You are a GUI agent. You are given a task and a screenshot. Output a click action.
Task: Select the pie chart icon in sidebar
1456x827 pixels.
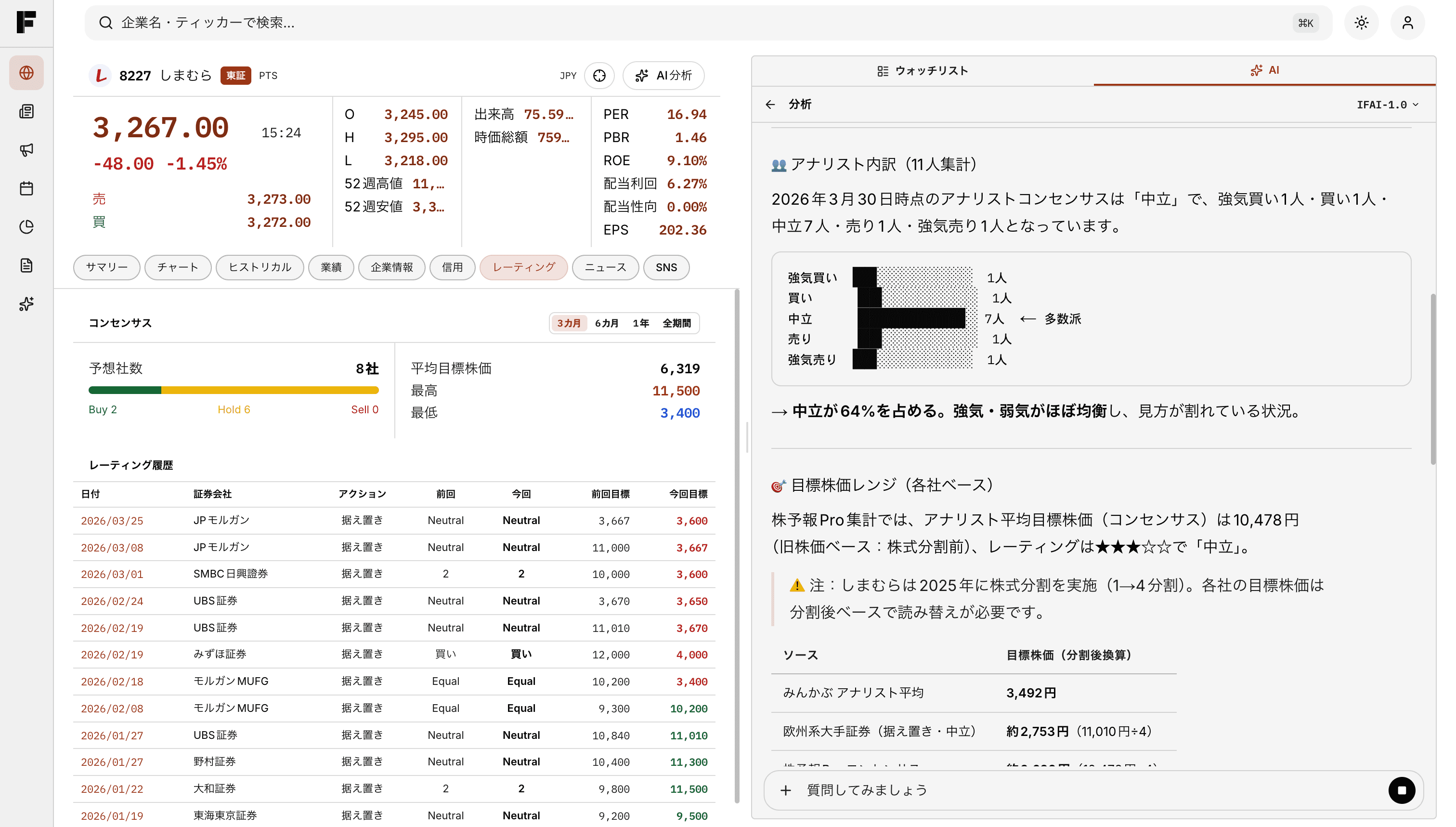click(x=26, y=226)
